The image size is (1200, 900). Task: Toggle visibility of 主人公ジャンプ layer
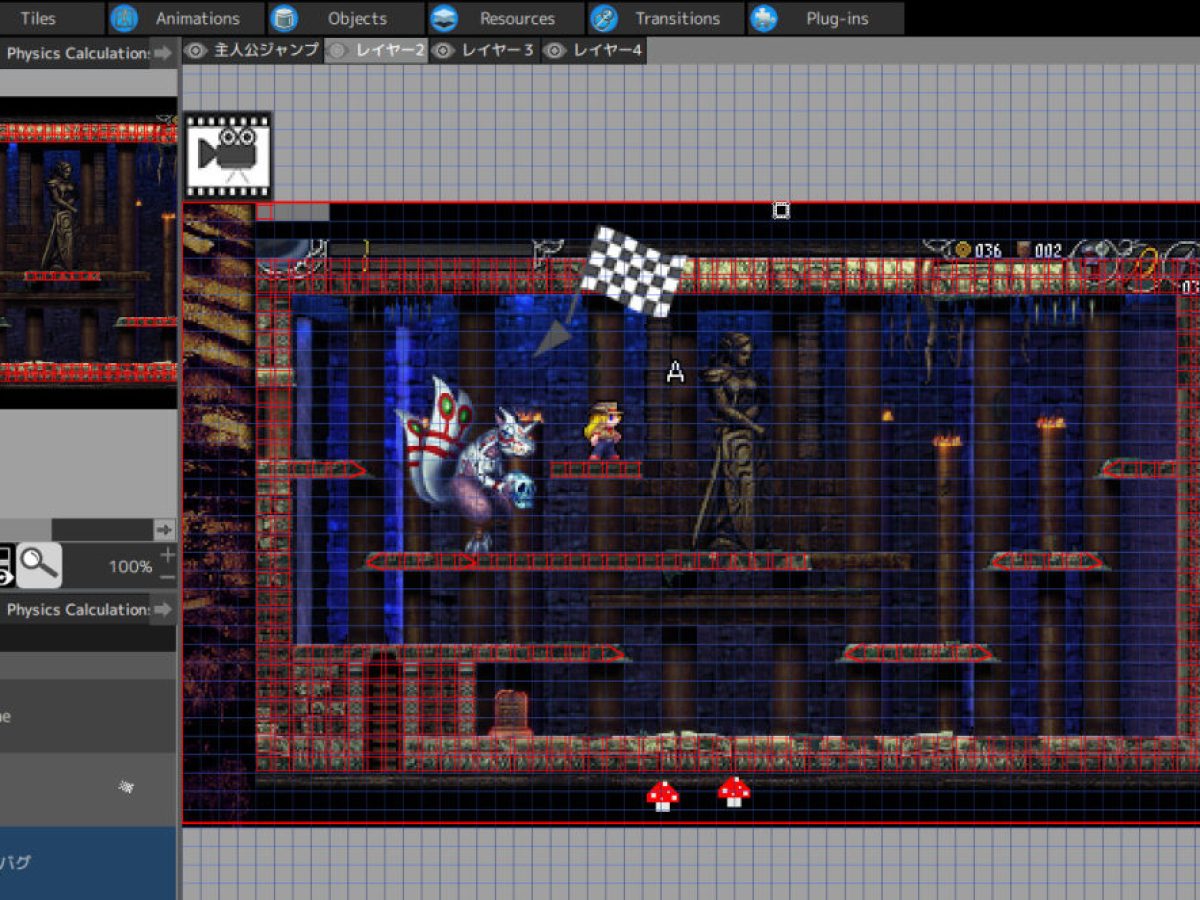(197, 50)
